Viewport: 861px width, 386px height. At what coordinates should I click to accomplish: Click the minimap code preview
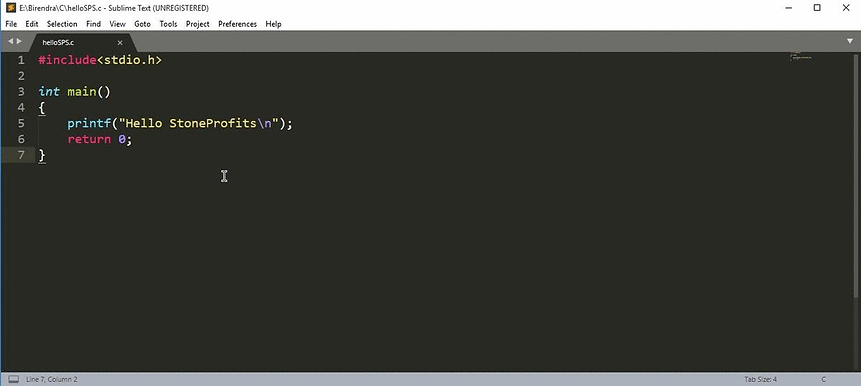tap(800, 56)
